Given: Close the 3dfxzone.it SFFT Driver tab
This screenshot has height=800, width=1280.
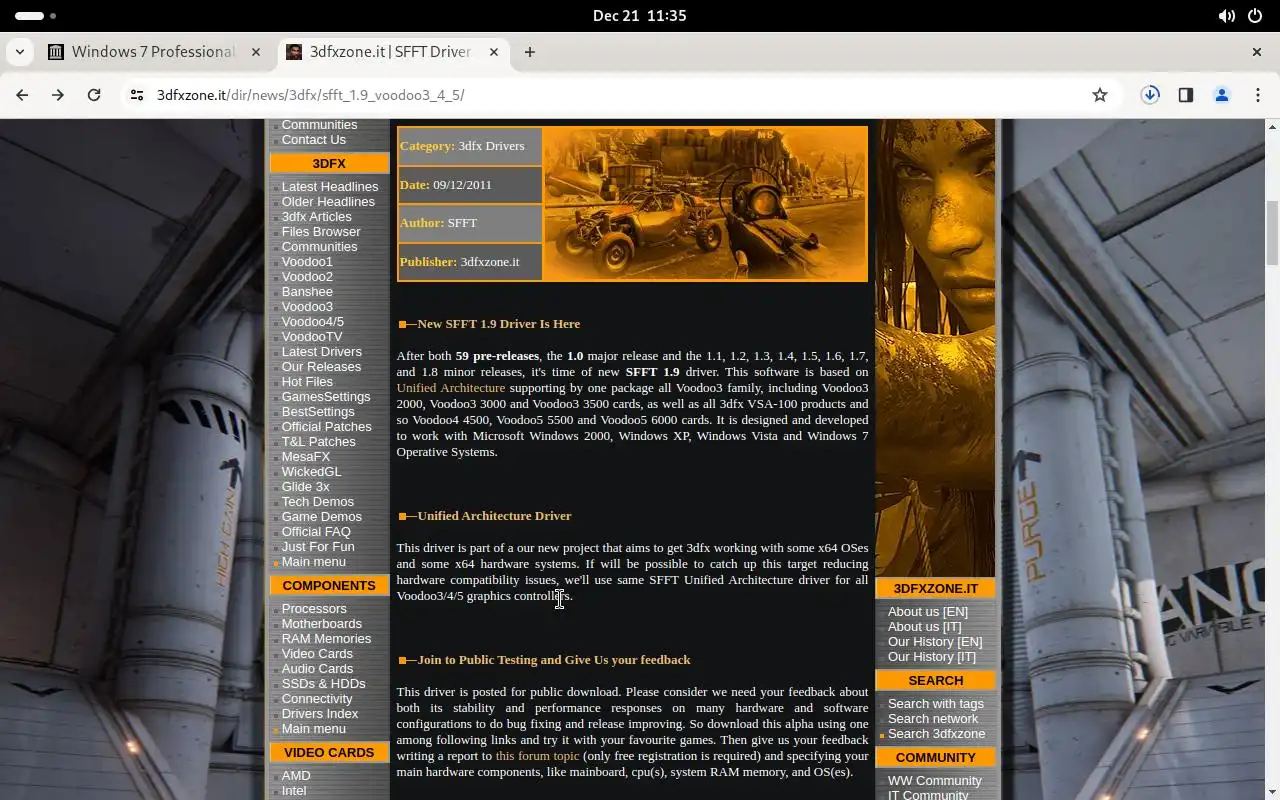Looking at the screenshot, I should [x=494, y=52].
